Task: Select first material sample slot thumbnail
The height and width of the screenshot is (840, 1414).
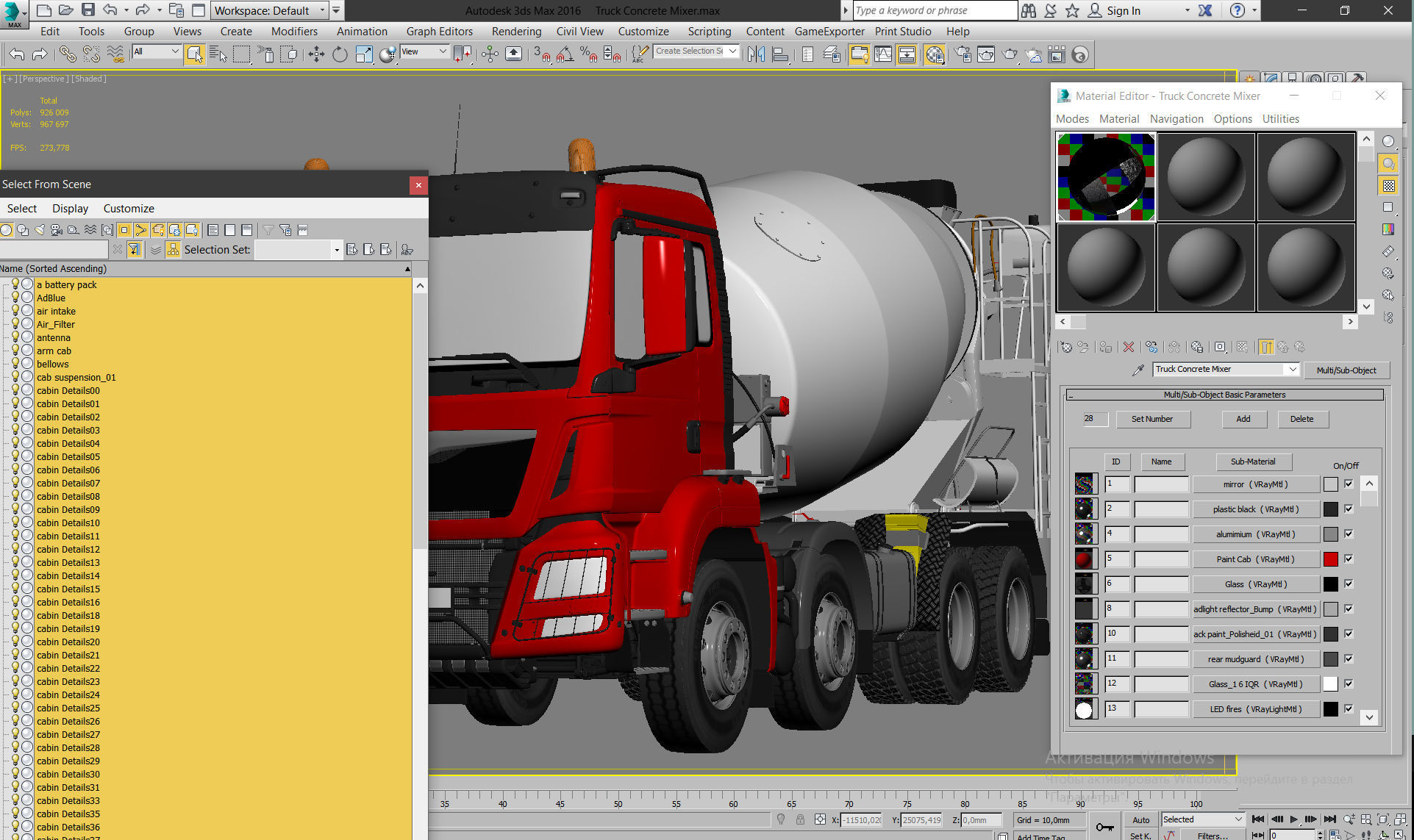Action: click(x=1106, y=177)
